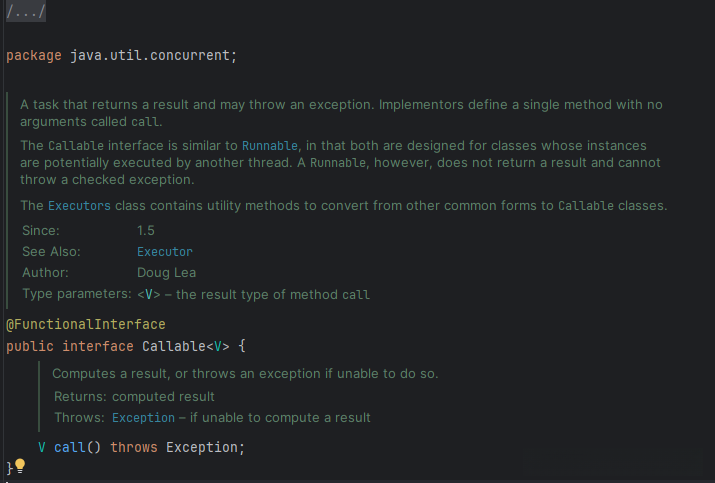The width and height of the screenshot is (715, 483).
Task: Click the V return type before call()
Action: (42, 447)
